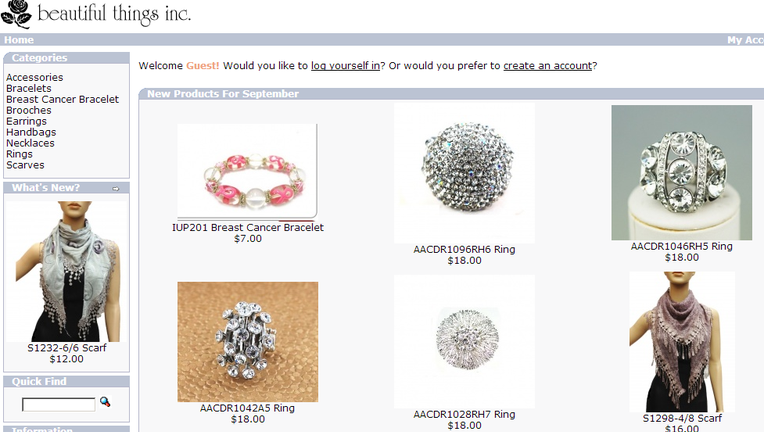Open the Breast Cancer Bracelet category

tap(62, 99)
